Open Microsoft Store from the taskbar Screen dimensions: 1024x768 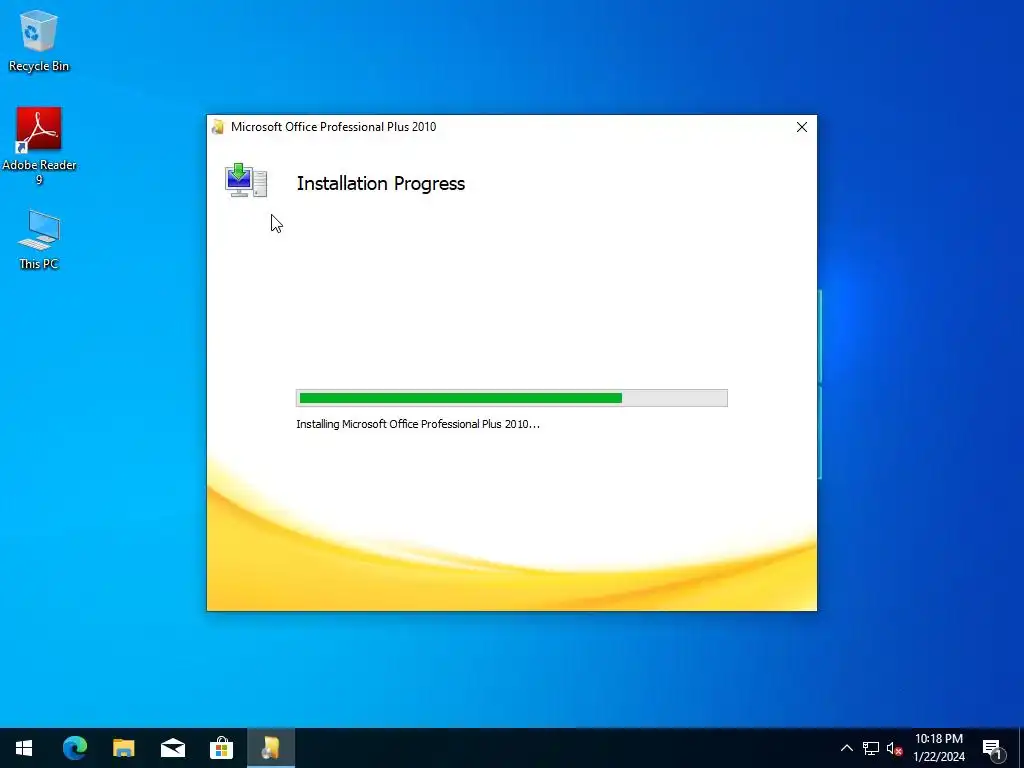pos(221,748)
